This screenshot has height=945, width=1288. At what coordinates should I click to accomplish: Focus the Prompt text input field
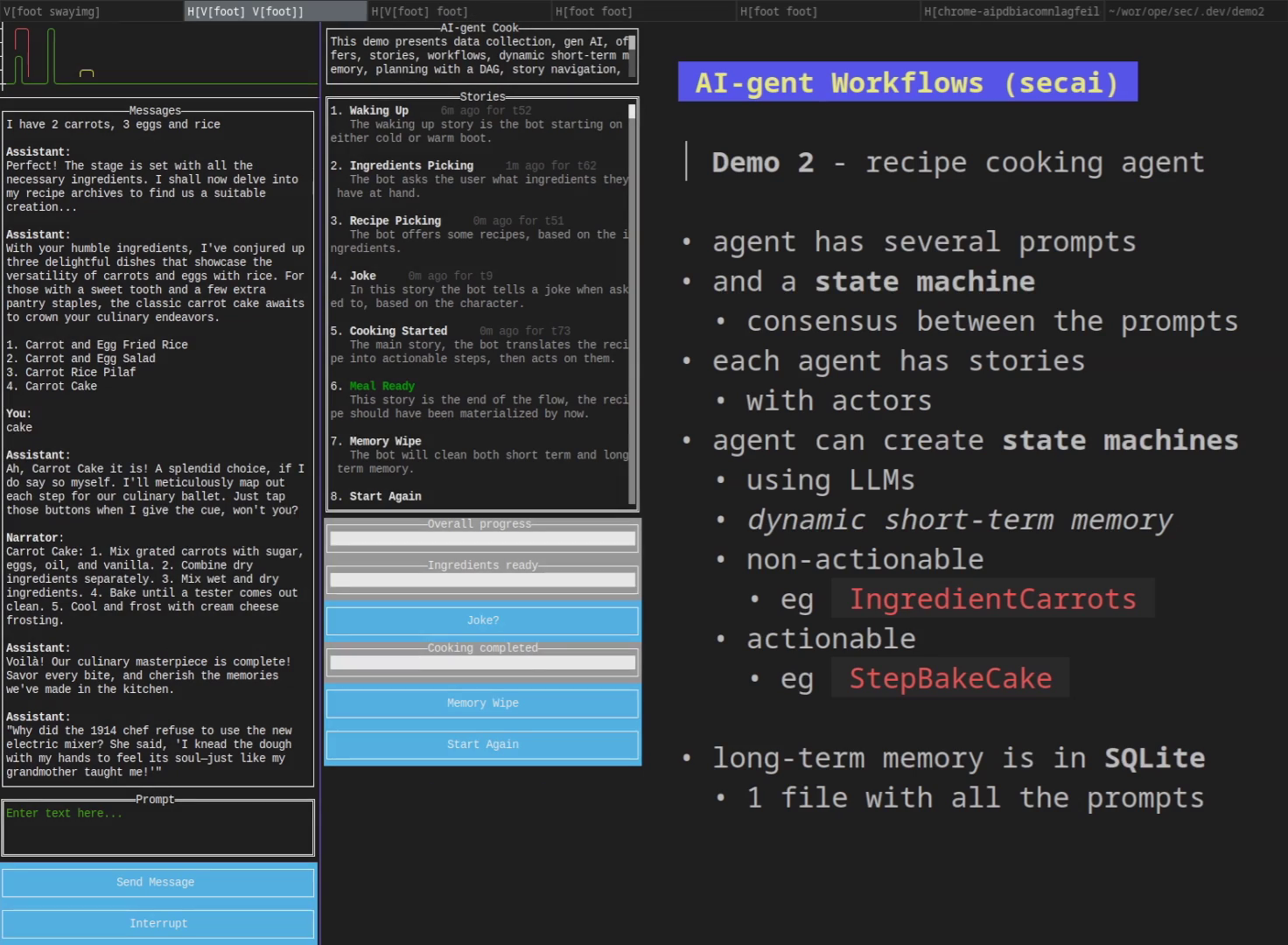(157, 828)
